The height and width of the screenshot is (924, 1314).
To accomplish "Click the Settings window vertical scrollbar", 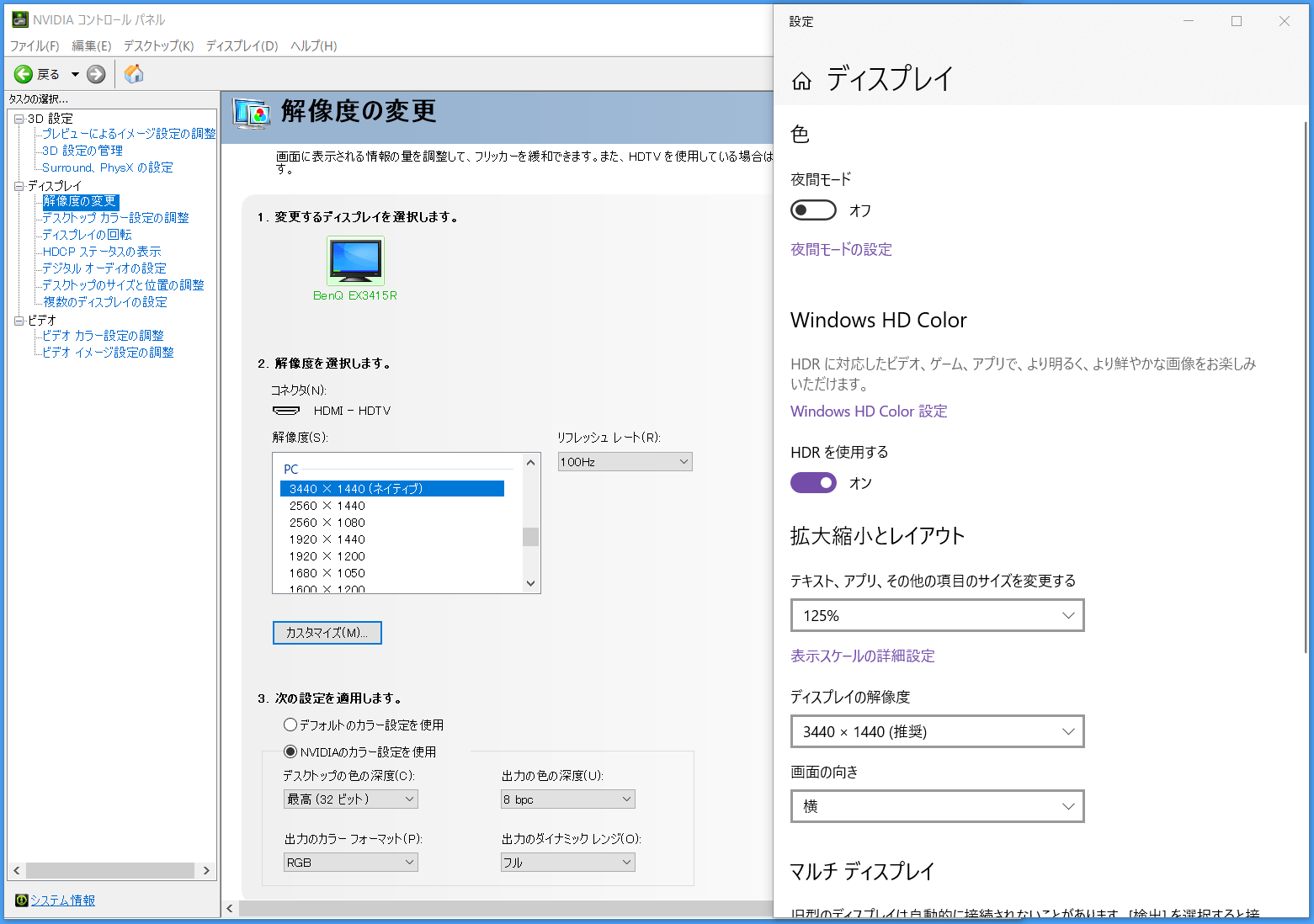I will pyautogui.click(x=1306, y=387).
